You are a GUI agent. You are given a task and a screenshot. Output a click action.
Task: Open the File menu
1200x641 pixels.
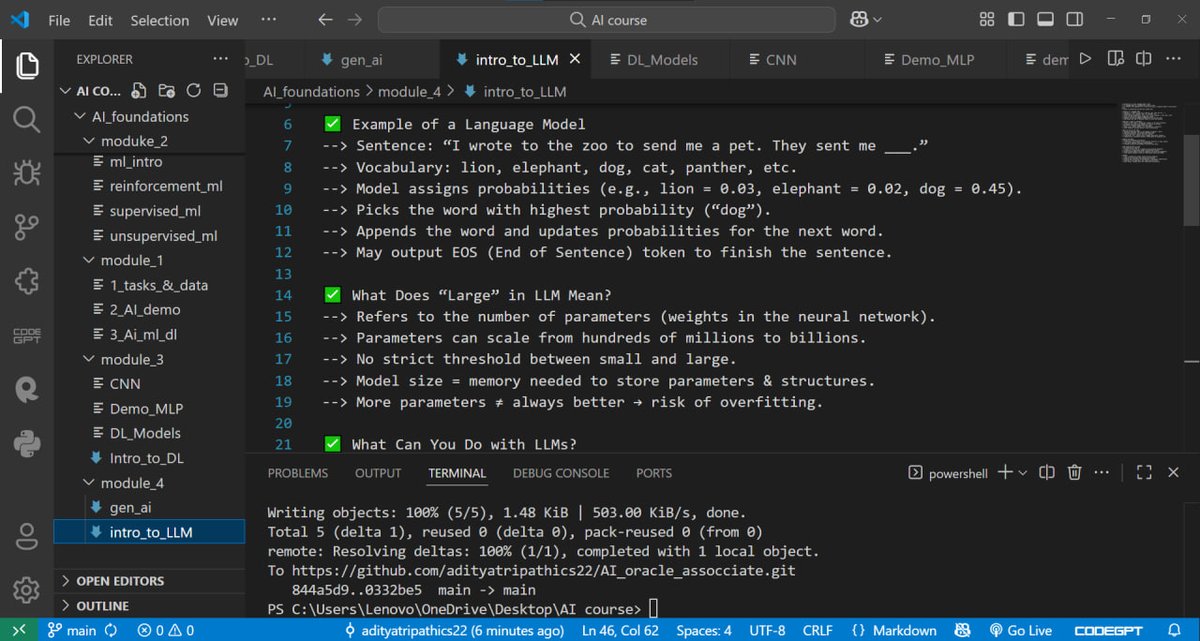coord(59,20)
